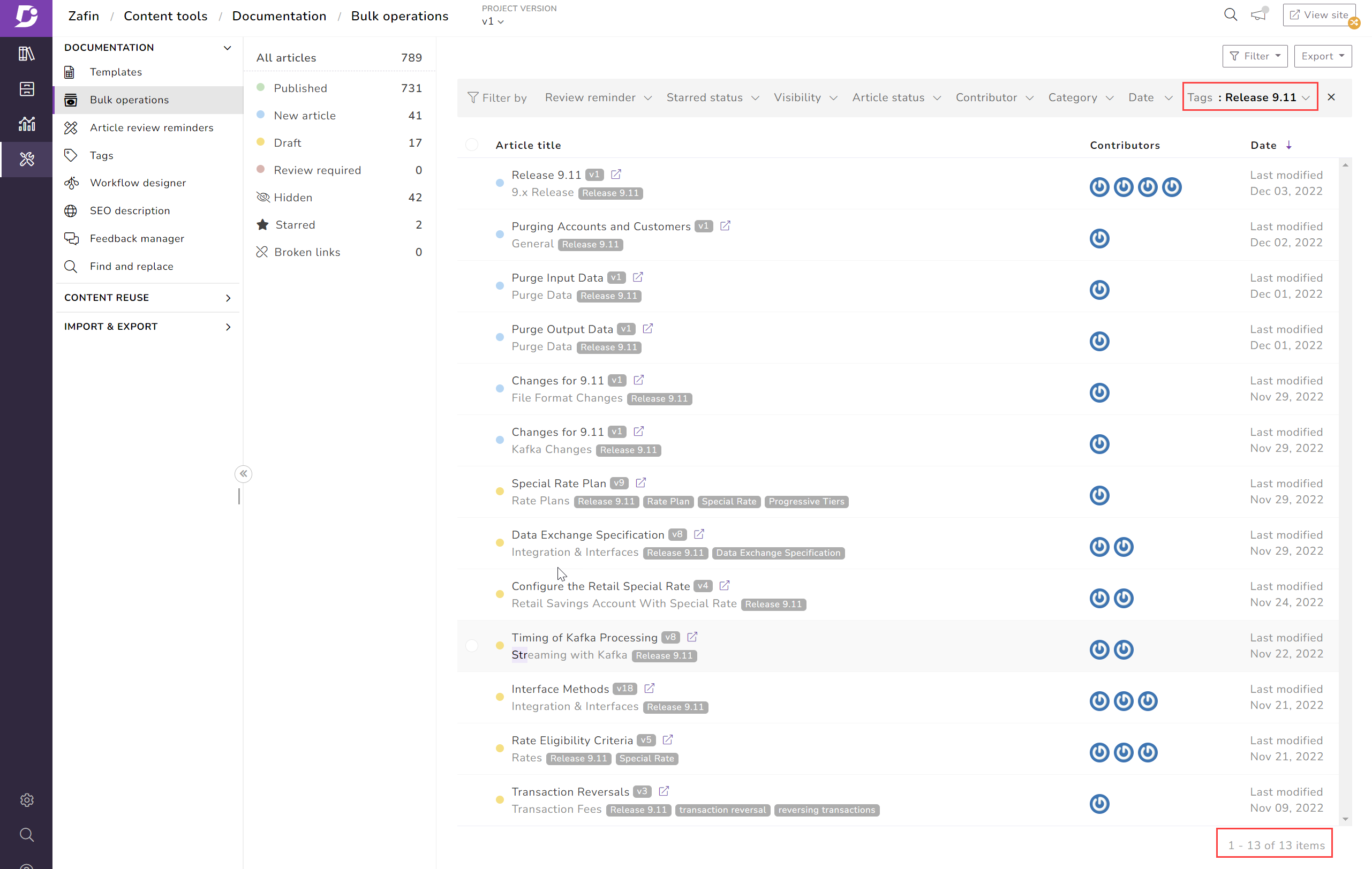The width and height of the screenshot is (1372, 869).
Task: Click the sidebar search icon at bottom
Action: tap(26, 835)
